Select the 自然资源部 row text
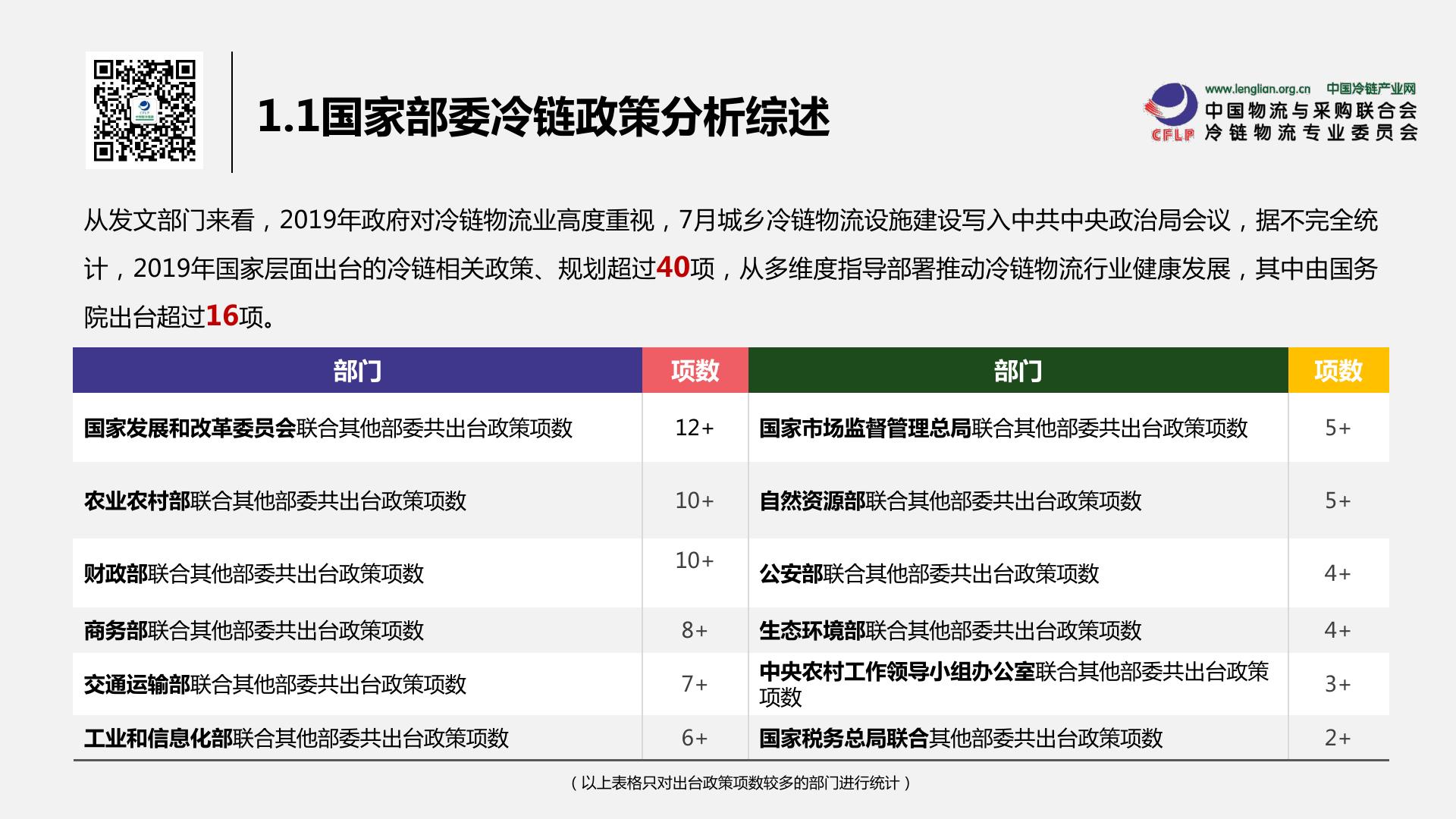This screenshot has height=819, width=1456. click(x=950, y=501)
